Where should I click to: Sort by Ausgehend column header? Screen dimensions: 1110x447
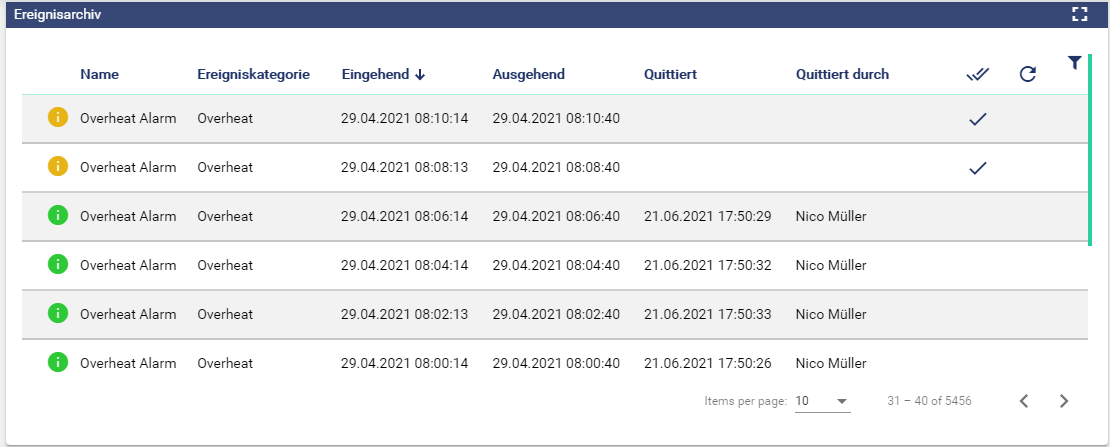(x=528, y=74)
